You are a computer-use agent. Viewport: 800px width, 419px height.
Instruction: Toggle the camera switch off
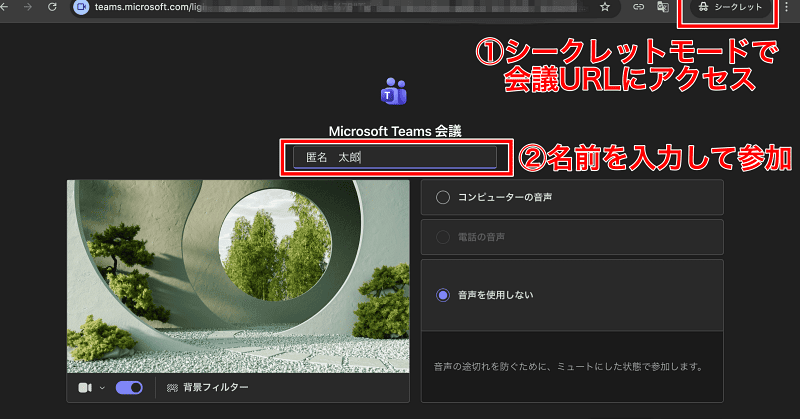point(129,387)
